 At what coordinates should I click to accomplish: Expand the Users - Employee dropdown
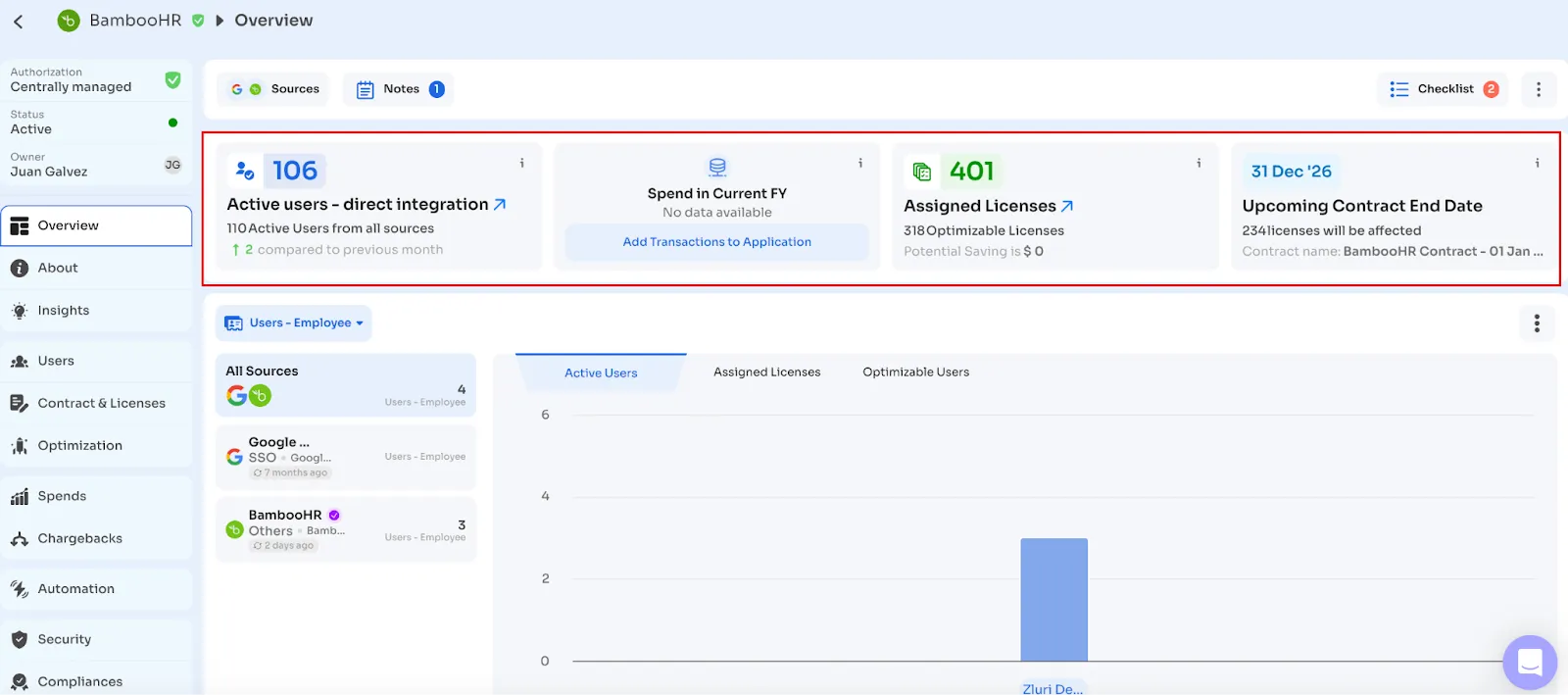click(x=294, y=323)
